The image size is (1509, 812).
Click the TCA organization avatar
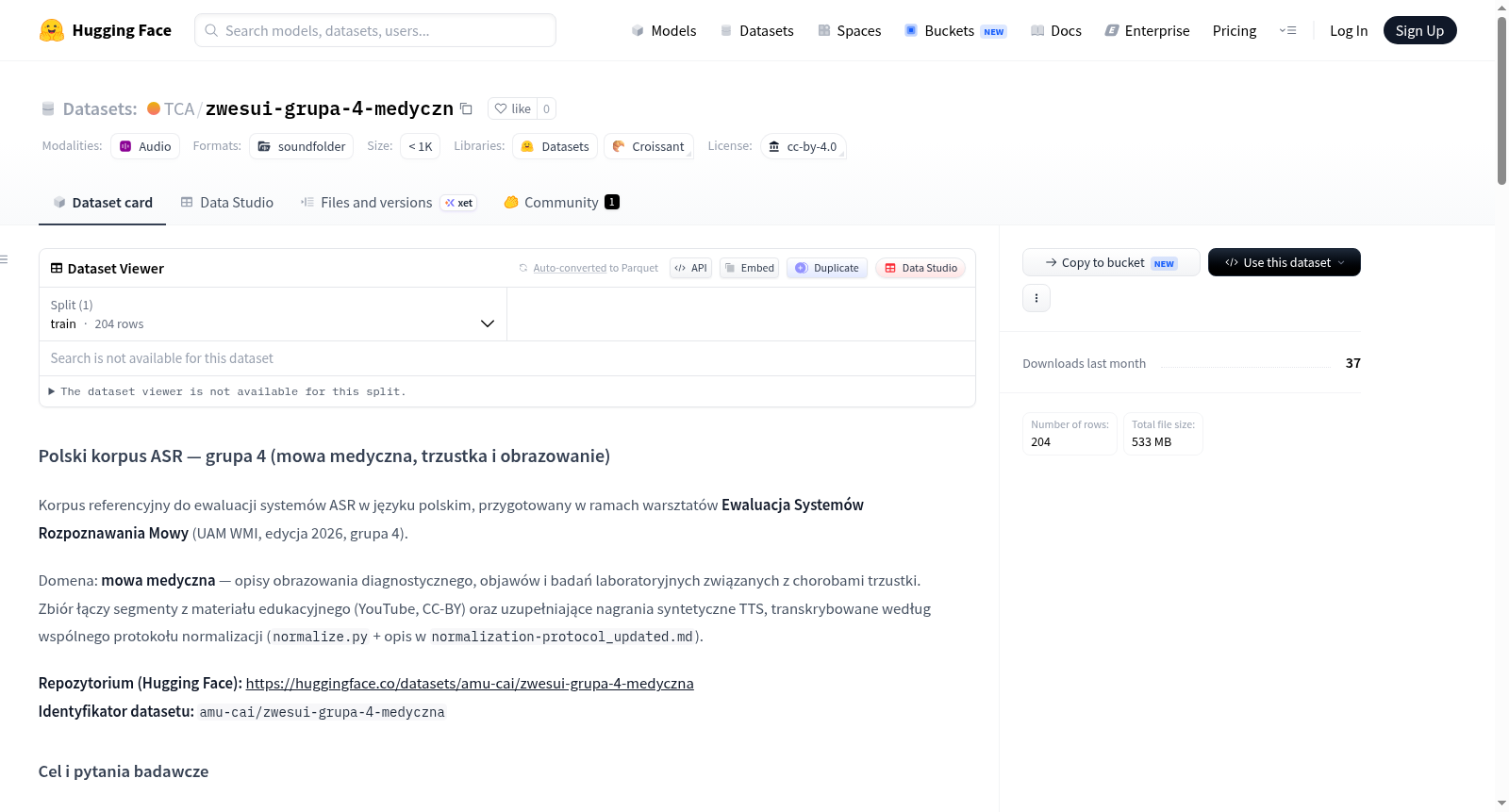tap(154, 108)
